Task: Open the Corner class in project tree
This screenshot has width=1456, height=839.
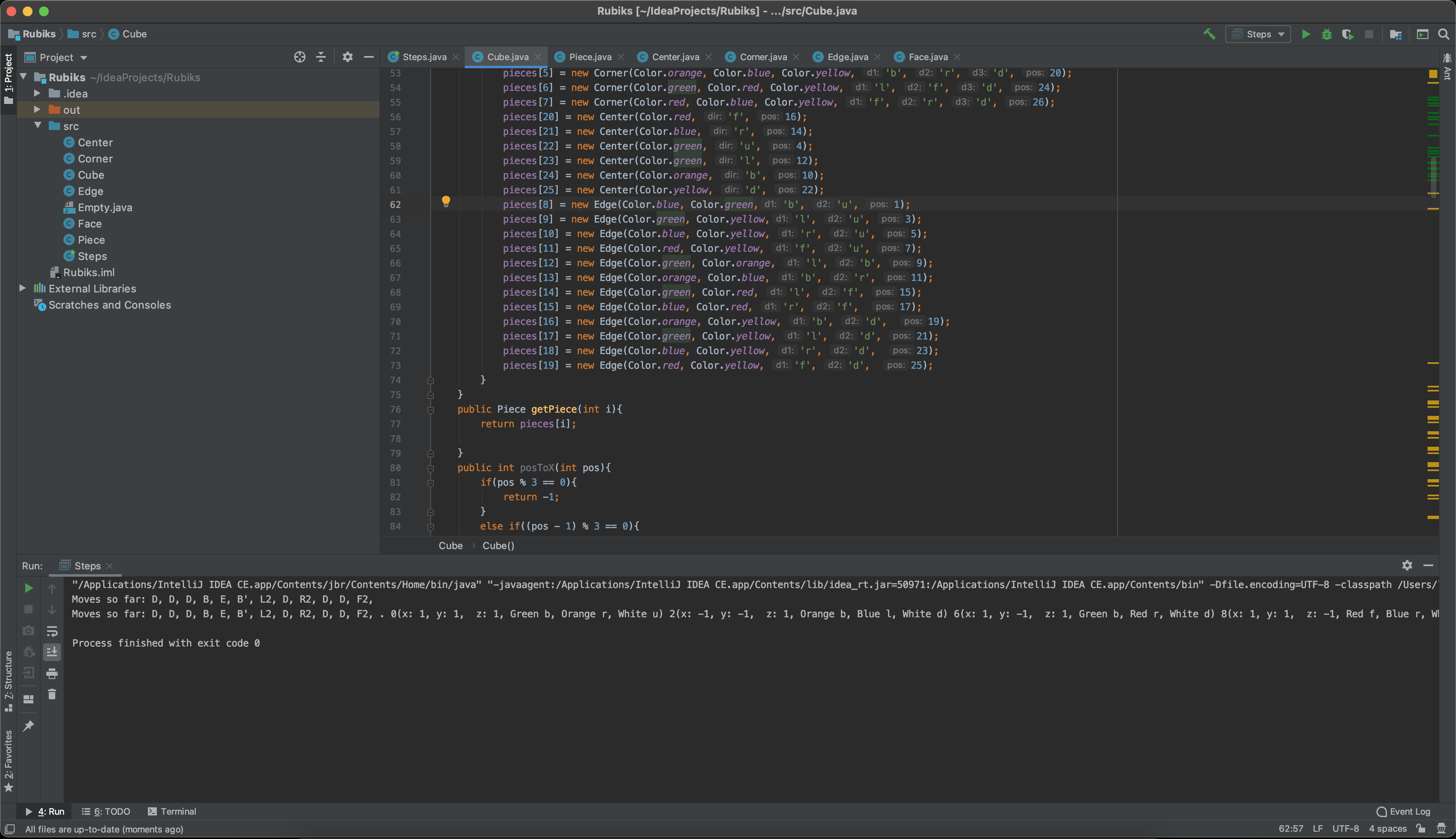Action: [95, 158]
